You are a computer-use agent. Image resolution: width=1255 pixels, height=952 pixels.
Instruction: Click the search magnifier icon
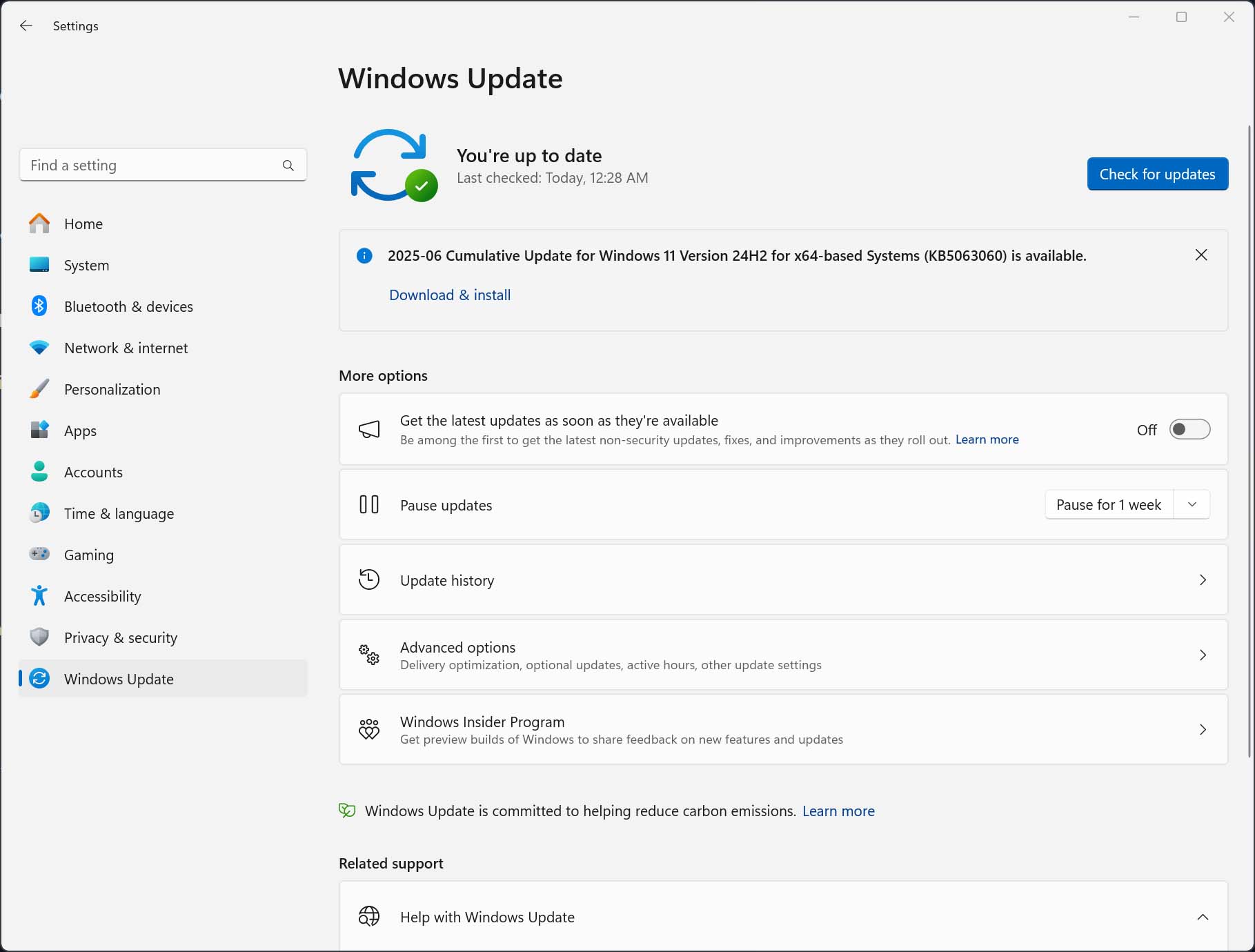[288, 166]
